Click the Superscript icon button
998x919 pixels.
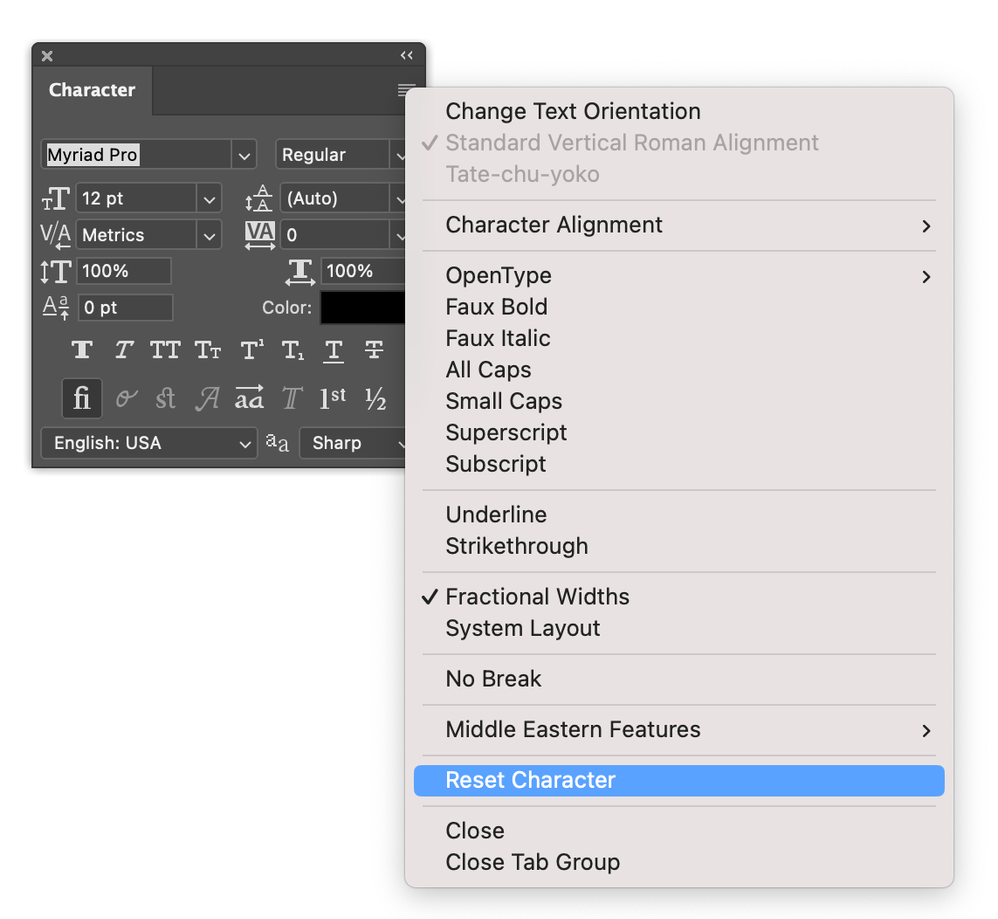click(x=251, y=350)
